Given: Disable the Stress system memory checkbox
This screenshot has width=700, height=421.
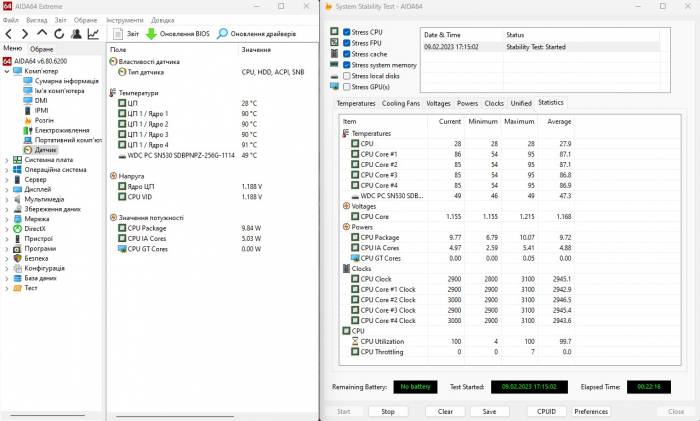Looking at the screenshot, I should click(x=346, y=65).
